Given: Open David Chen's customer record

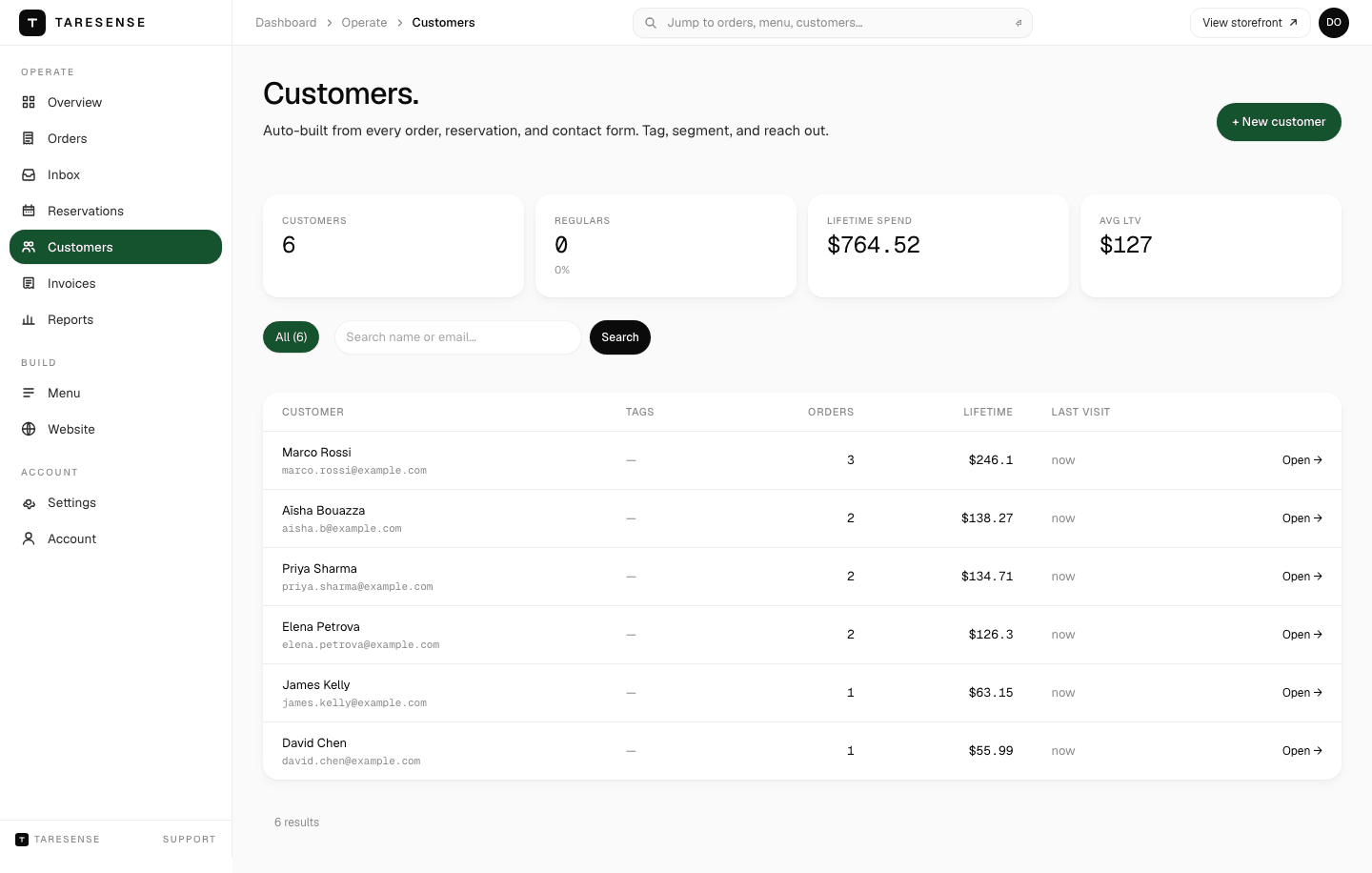Looking at the screenshot, I should point(1301,751).
